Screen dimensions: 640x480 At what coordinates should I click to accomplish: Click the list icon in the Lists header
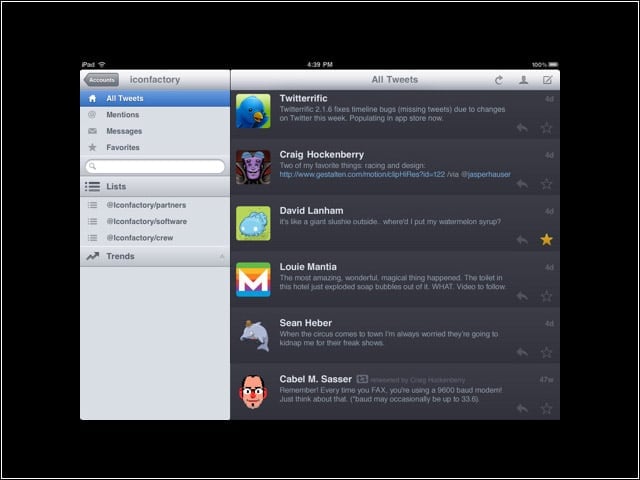[x=92, y=187]
